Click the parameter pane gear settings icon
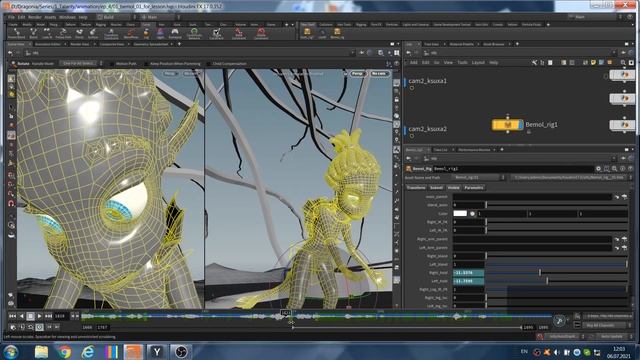The image size is (640, 360). (x=598, y=169)
